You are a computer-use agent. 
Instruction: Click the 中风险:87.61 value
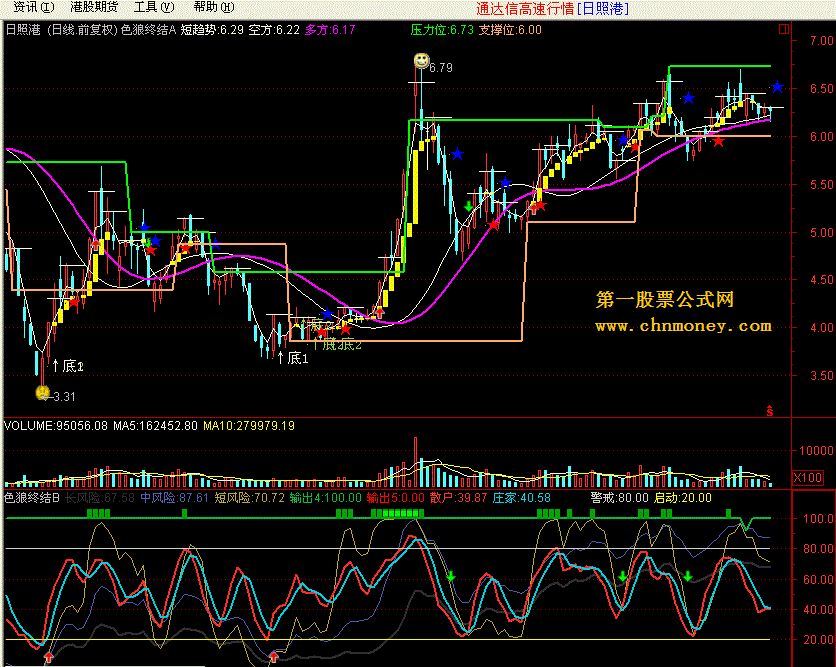[x=174, y=498]
